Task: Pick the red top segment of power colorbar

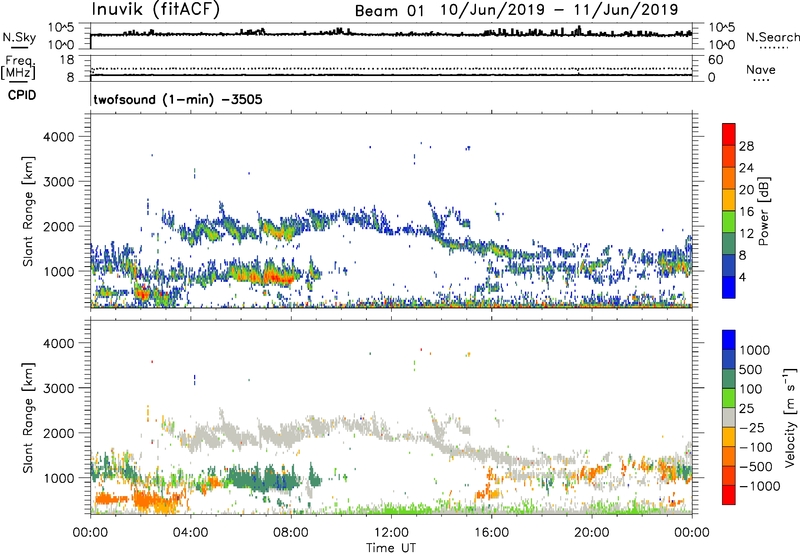Action: [729, 135]
